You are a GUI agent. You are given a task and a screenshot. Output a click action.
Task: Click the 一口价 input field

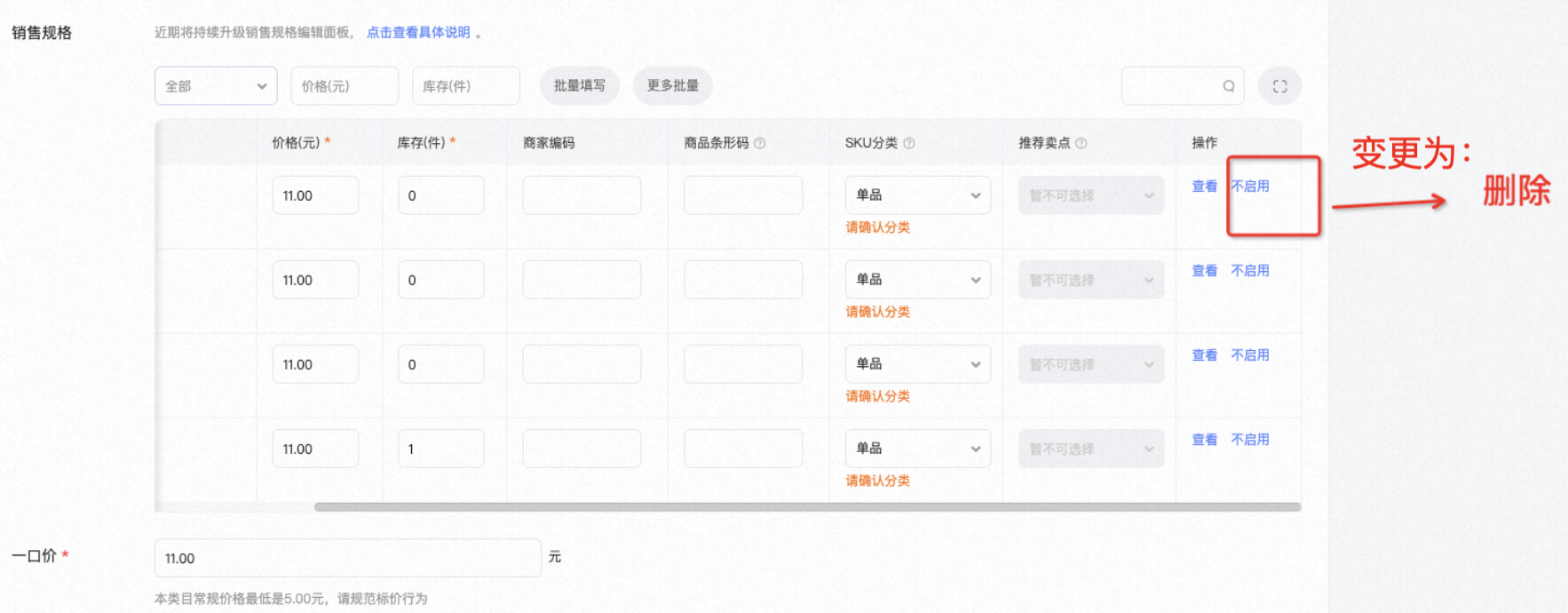point(348,558)
